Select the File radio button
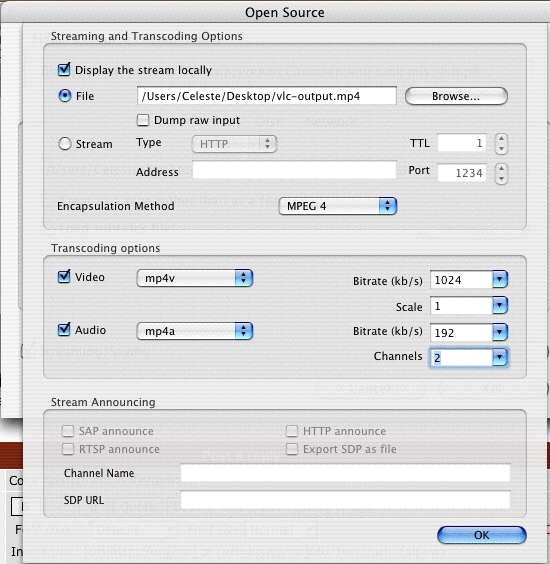 (65, 96)
